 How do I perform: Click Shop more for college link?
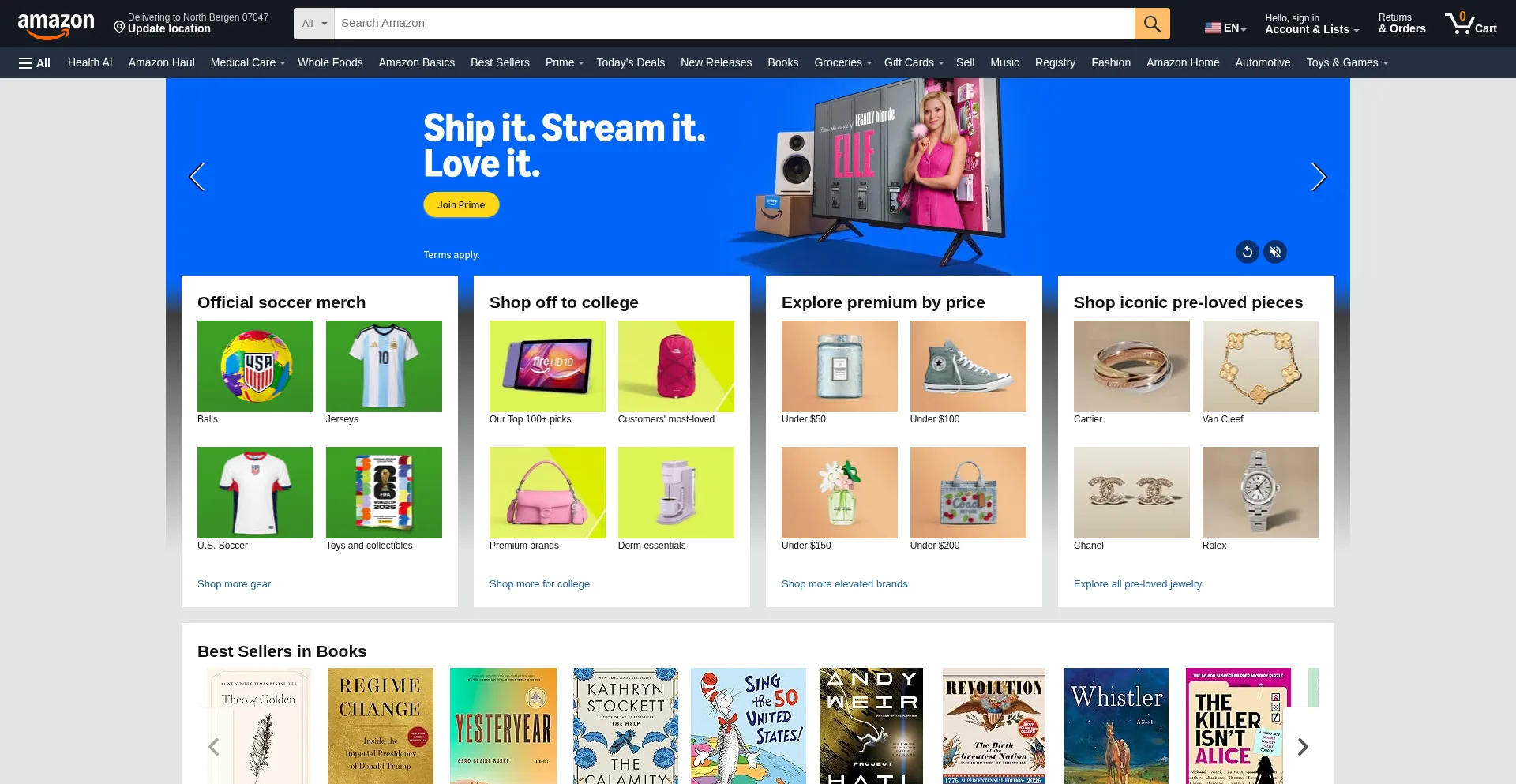tap(539, 584)
